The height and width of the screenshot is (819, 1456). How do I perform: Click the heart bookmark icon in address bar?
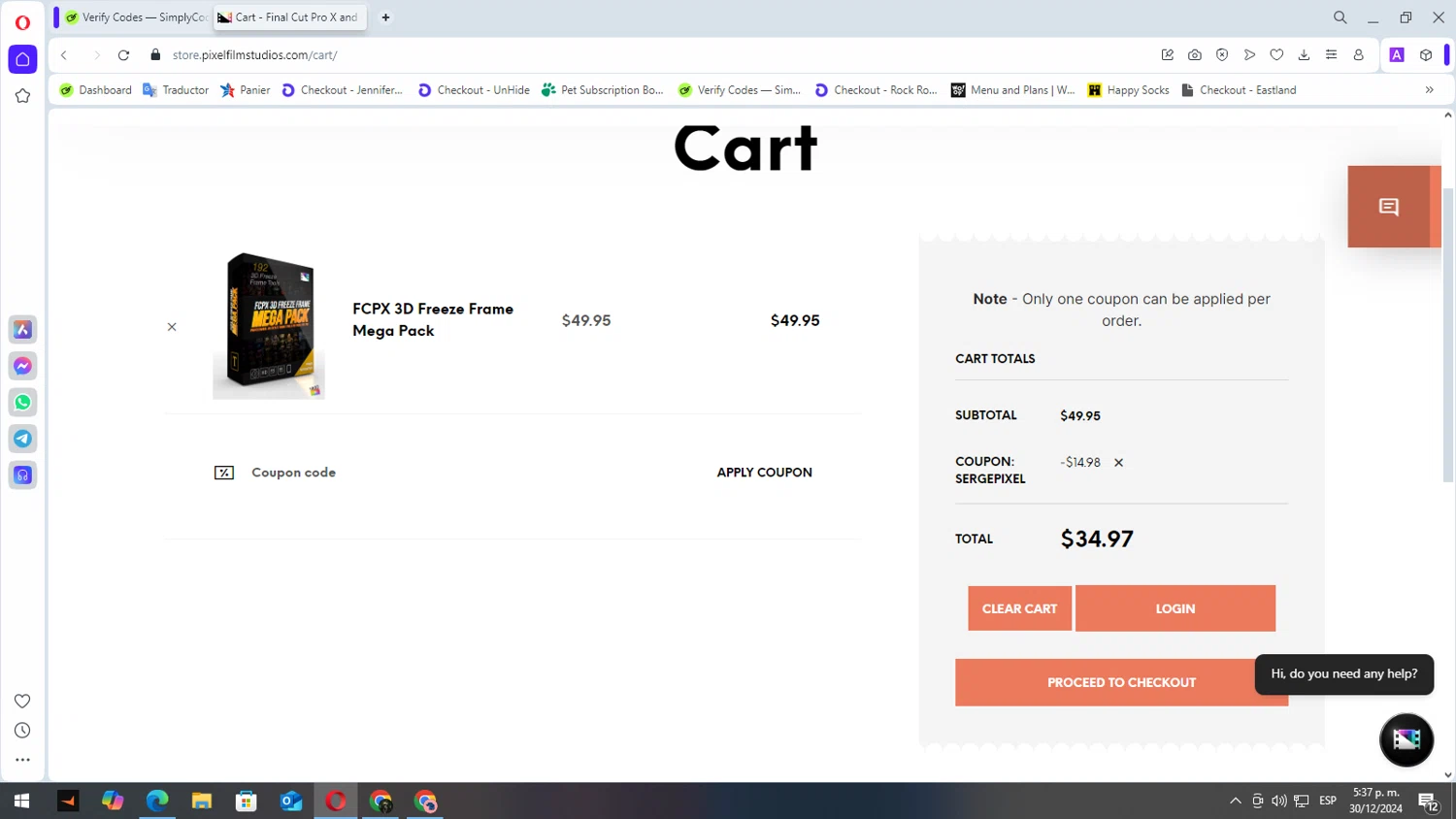tap(1276, 55)
